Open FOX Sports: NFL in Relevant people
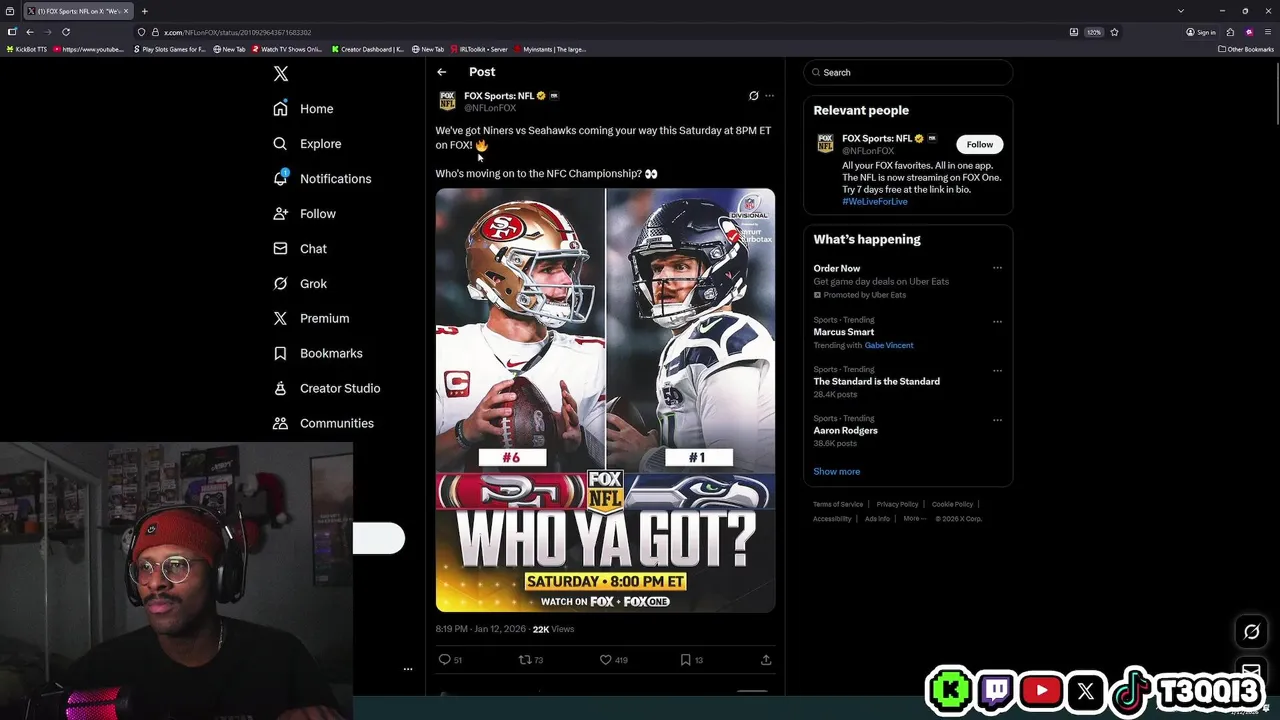The image size is (1280, 720). coord(877,138)
